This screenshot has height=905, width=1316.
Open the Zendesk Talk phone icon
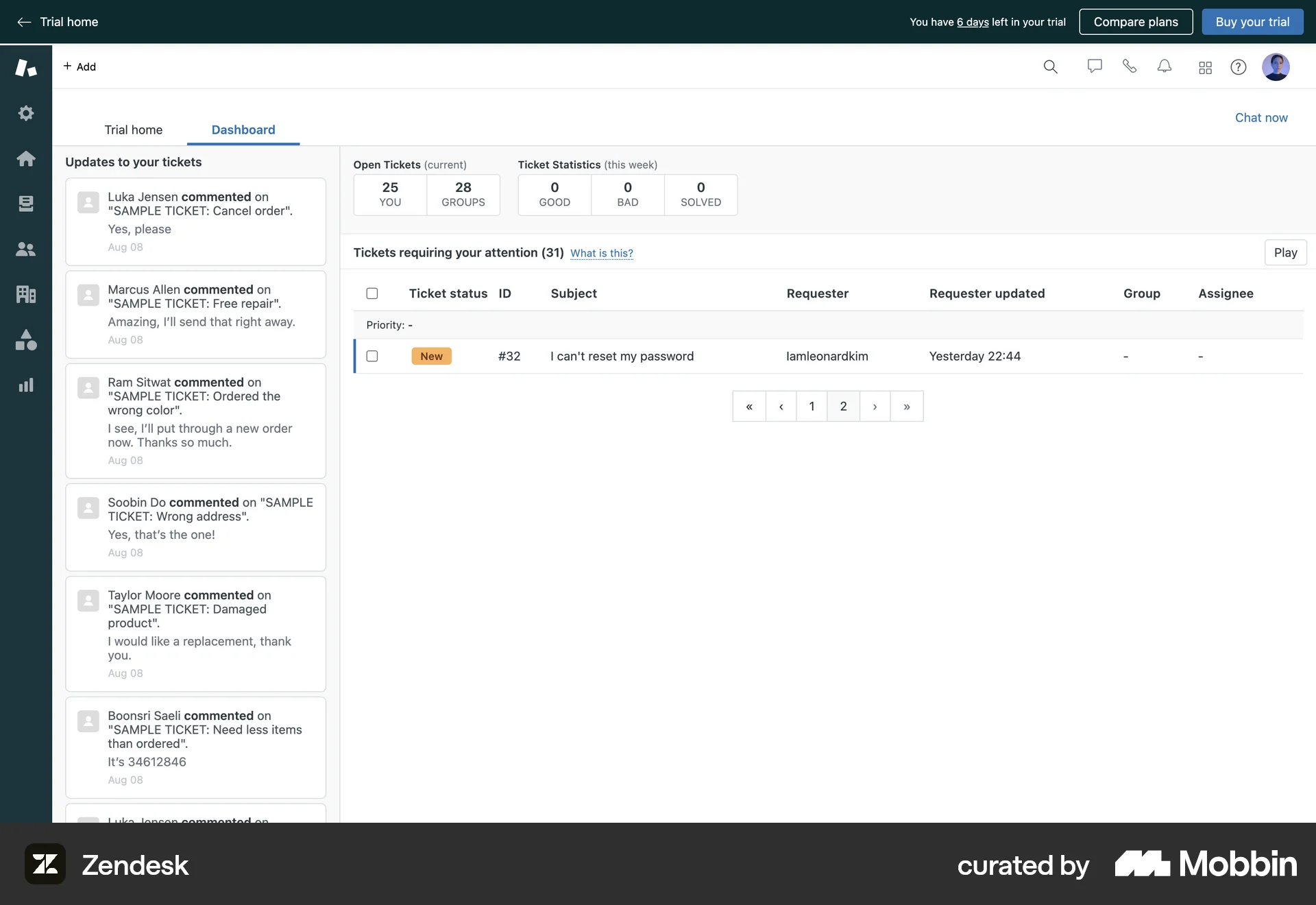1130,67
